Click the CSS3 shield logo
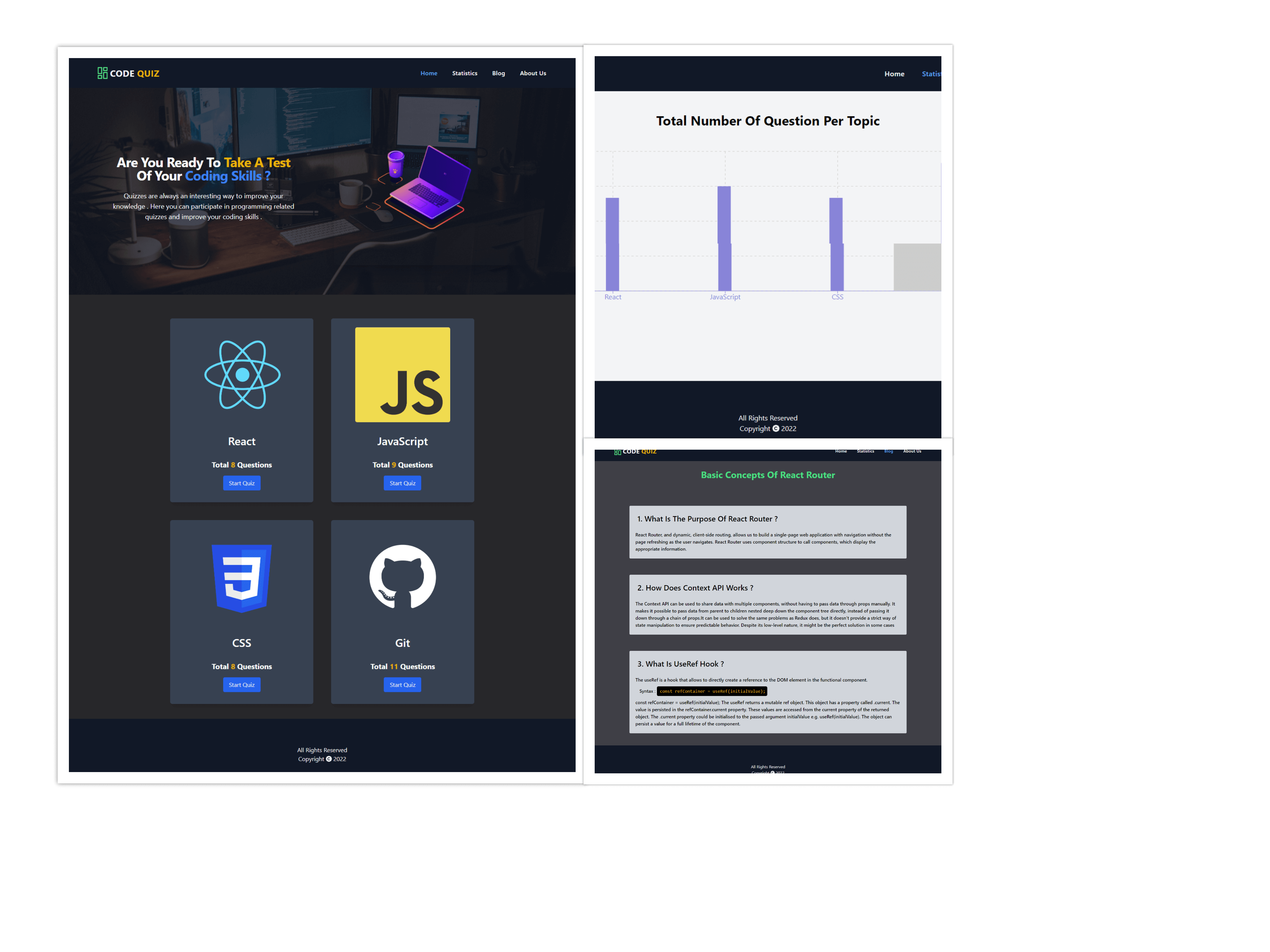This screenshot has width=1270, height=952. tap(242, 578)
